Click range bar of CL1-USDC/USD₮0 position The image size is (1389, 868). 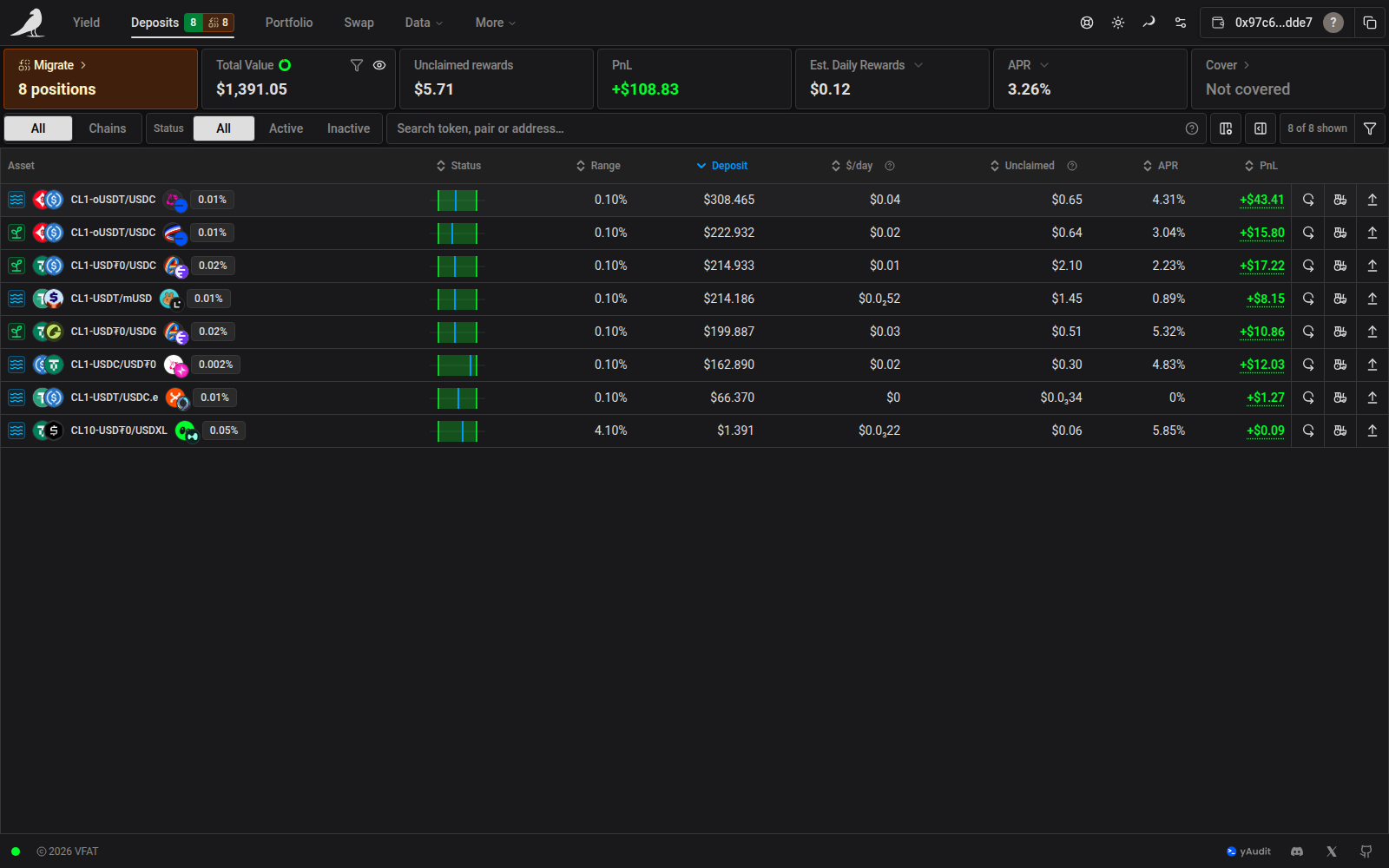(x=458, y=365)
